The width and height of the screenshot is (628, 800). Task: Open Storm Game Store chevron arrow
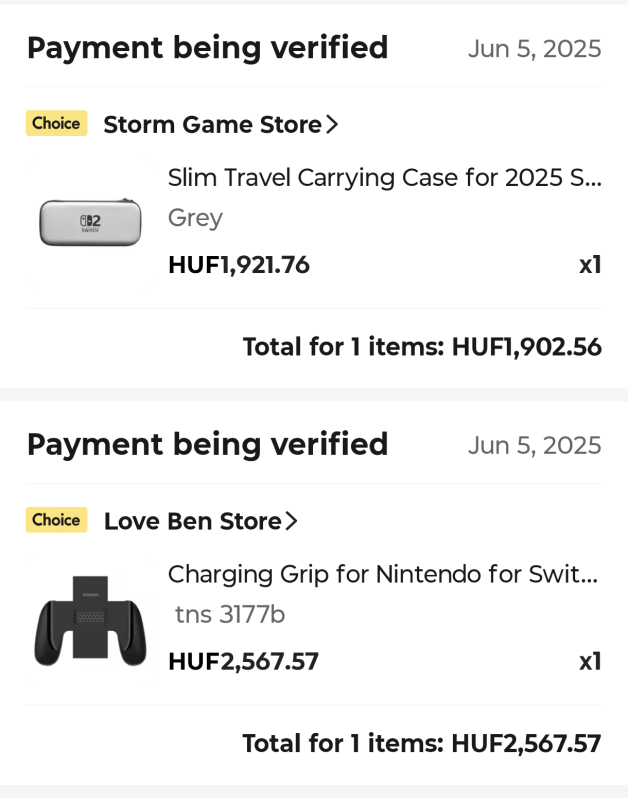332,124
